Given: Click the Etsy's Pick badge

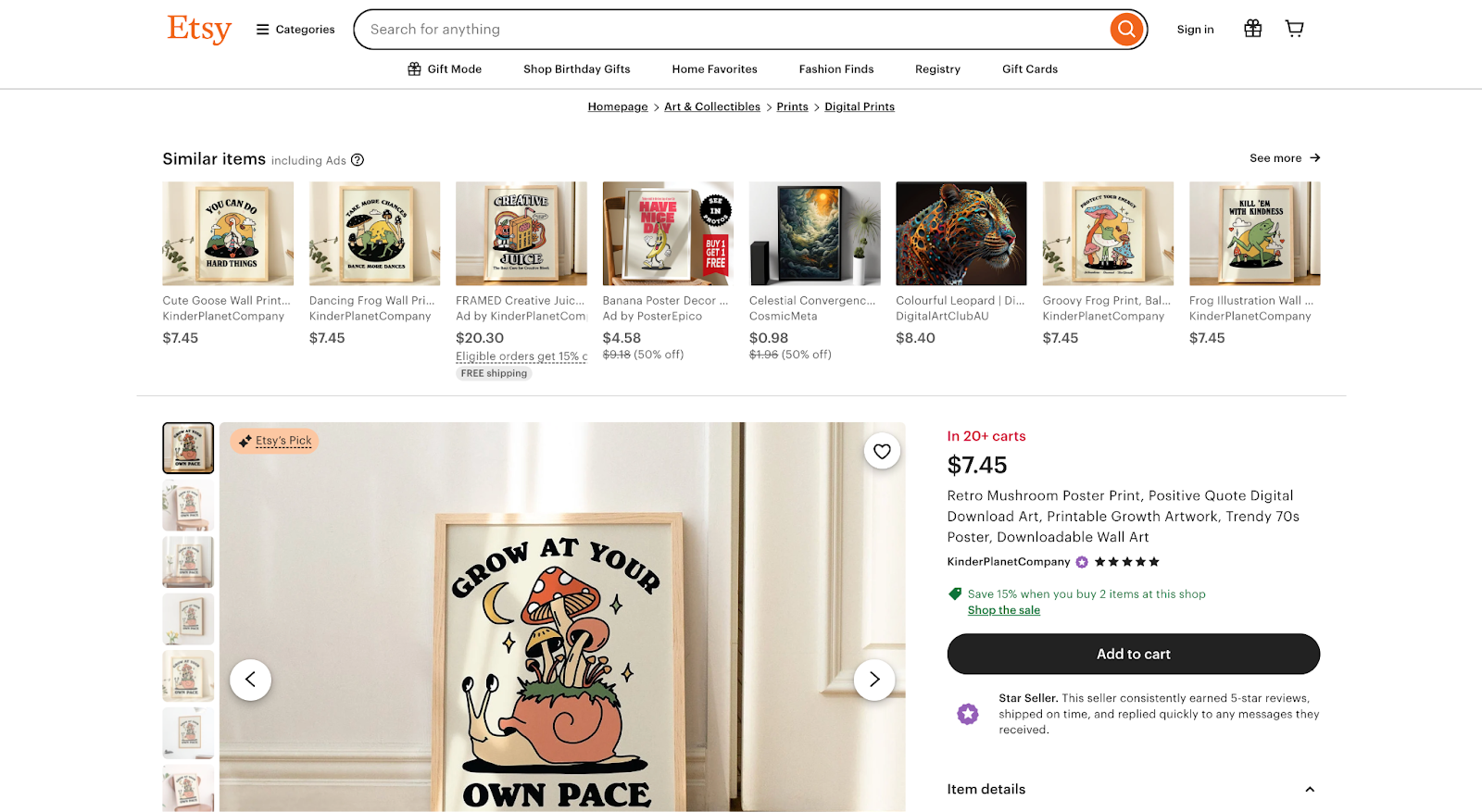Looking at the screenshot, I should tap(275, 441).
